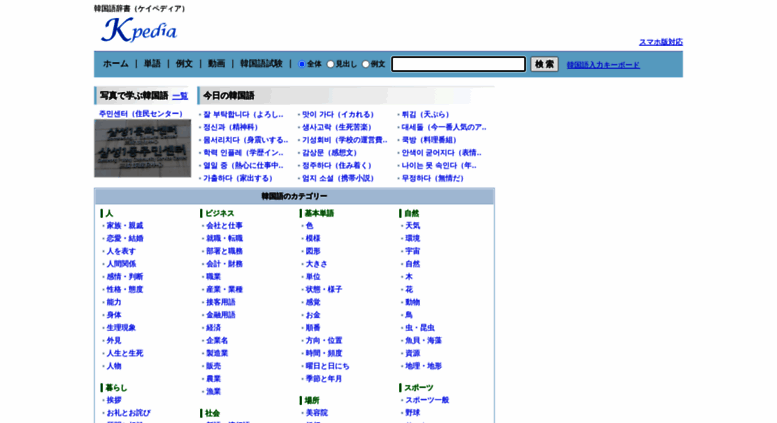This screenshot has height=423, width=777.
Task: Open the 몸서리치다 word link
Action: click(x=246, y=140)
